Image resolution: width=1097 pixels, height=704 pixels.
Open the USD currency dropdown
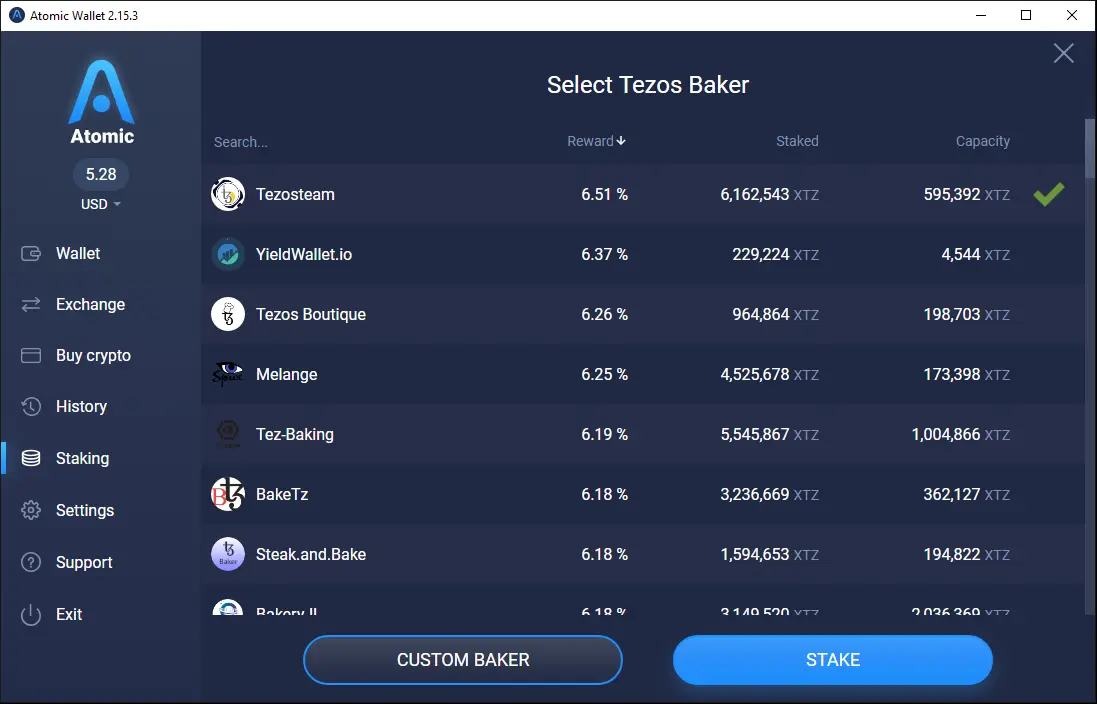[x=101, y=204]
